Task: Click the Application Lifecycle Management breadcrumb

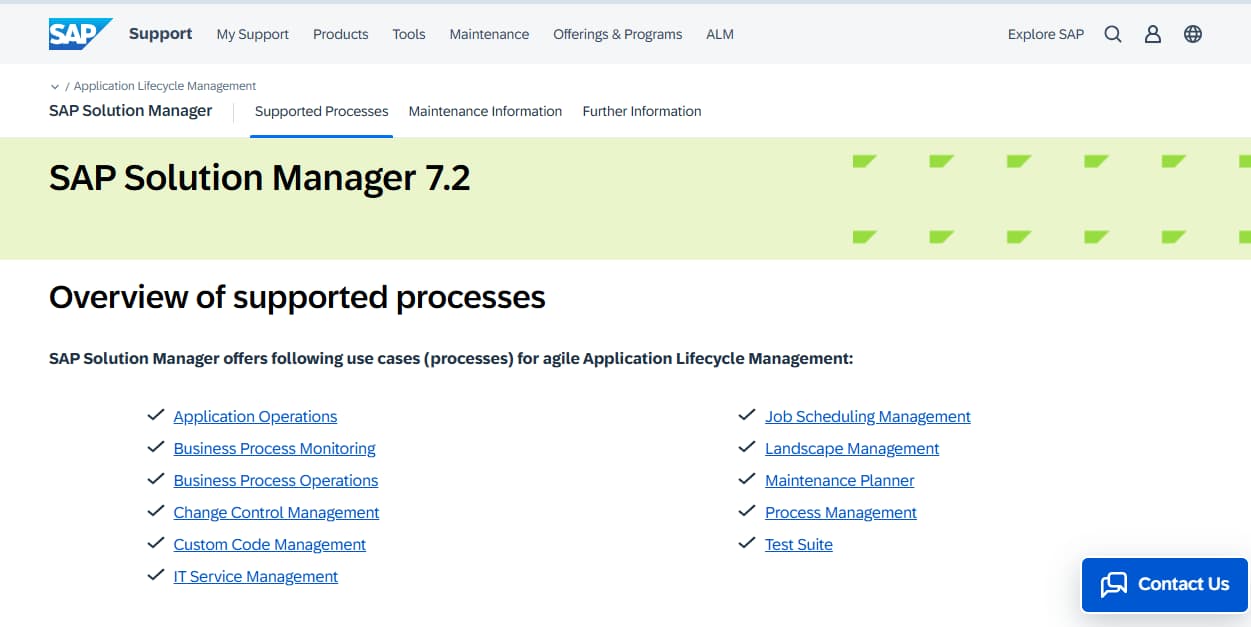Action: 165,86
